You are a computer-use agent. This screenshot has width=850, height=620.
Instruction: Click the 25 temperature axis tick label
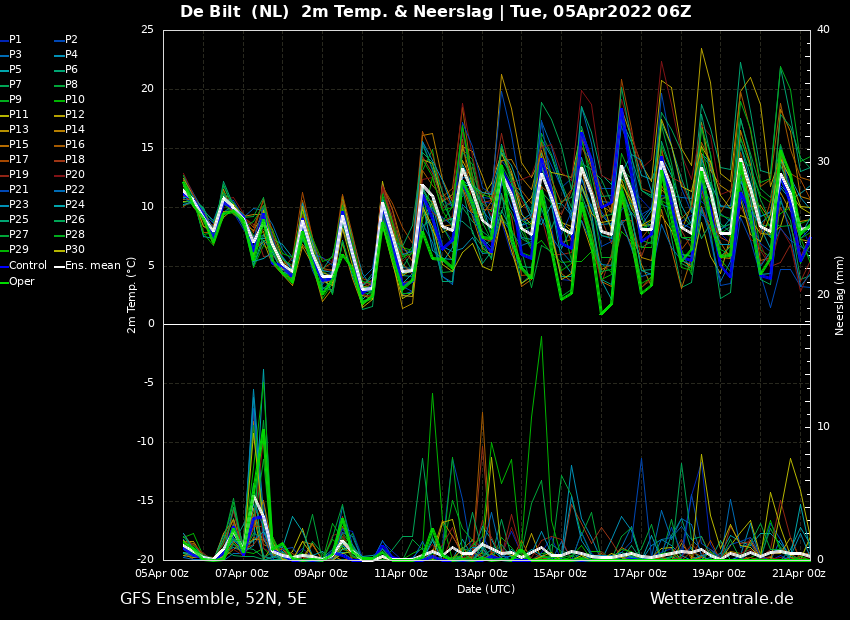[147, 30]
